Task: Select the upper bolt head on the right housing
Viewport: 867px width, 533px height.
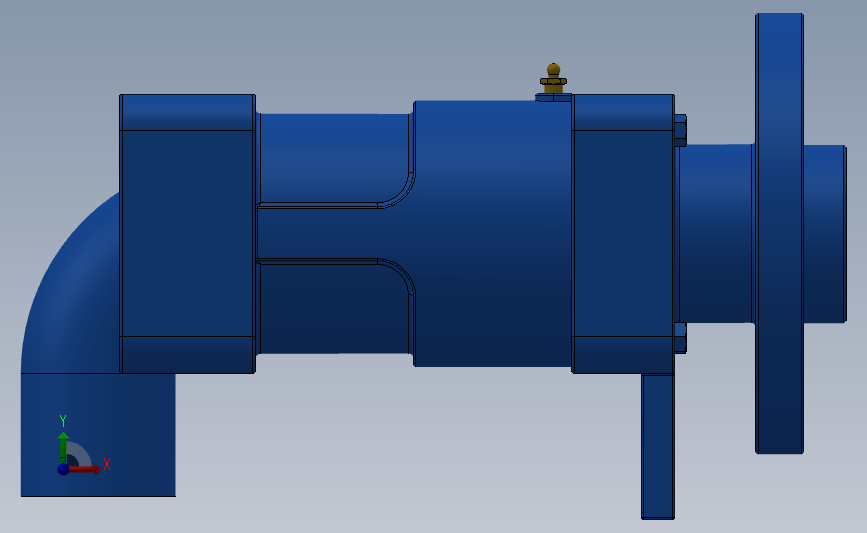Action: coord(681,130)
